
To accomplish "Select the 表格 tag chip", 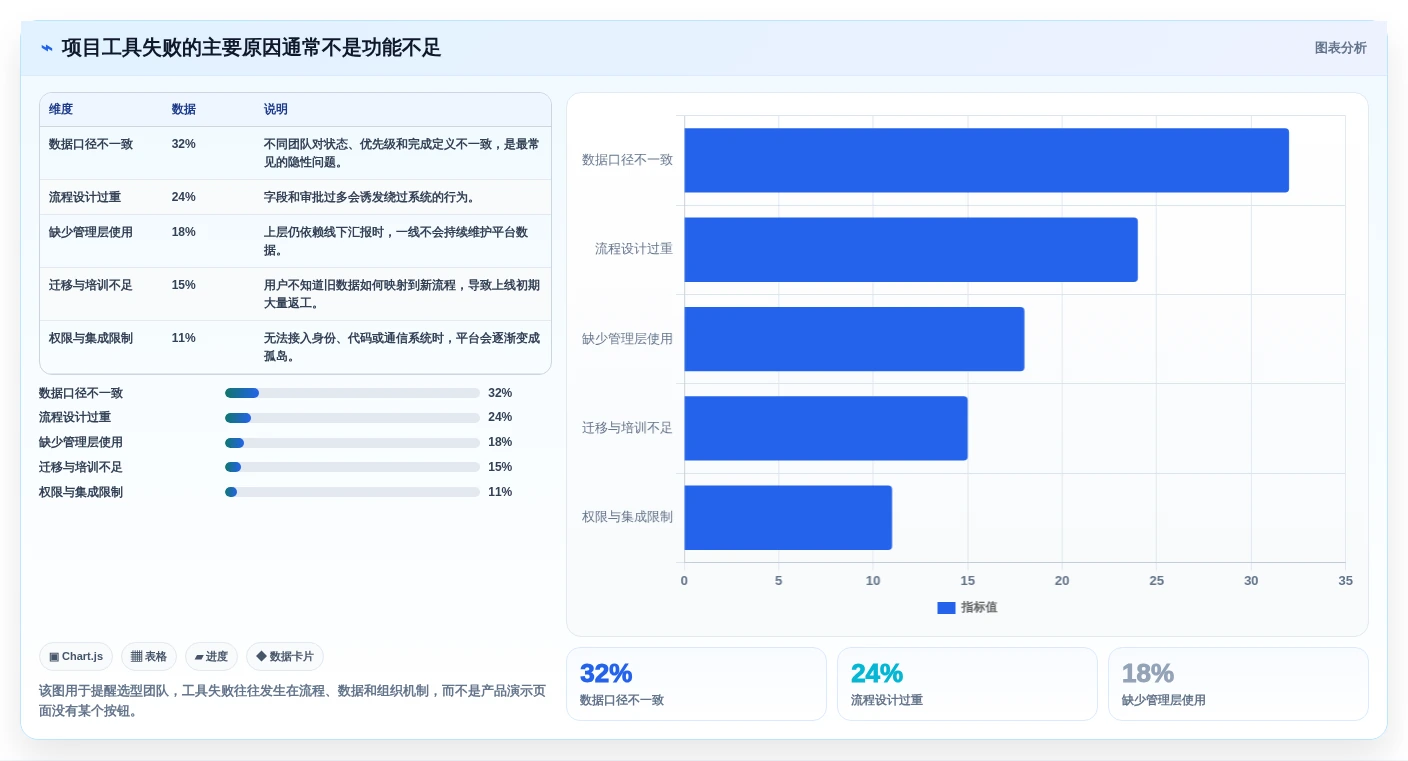I will click(149, 656).
